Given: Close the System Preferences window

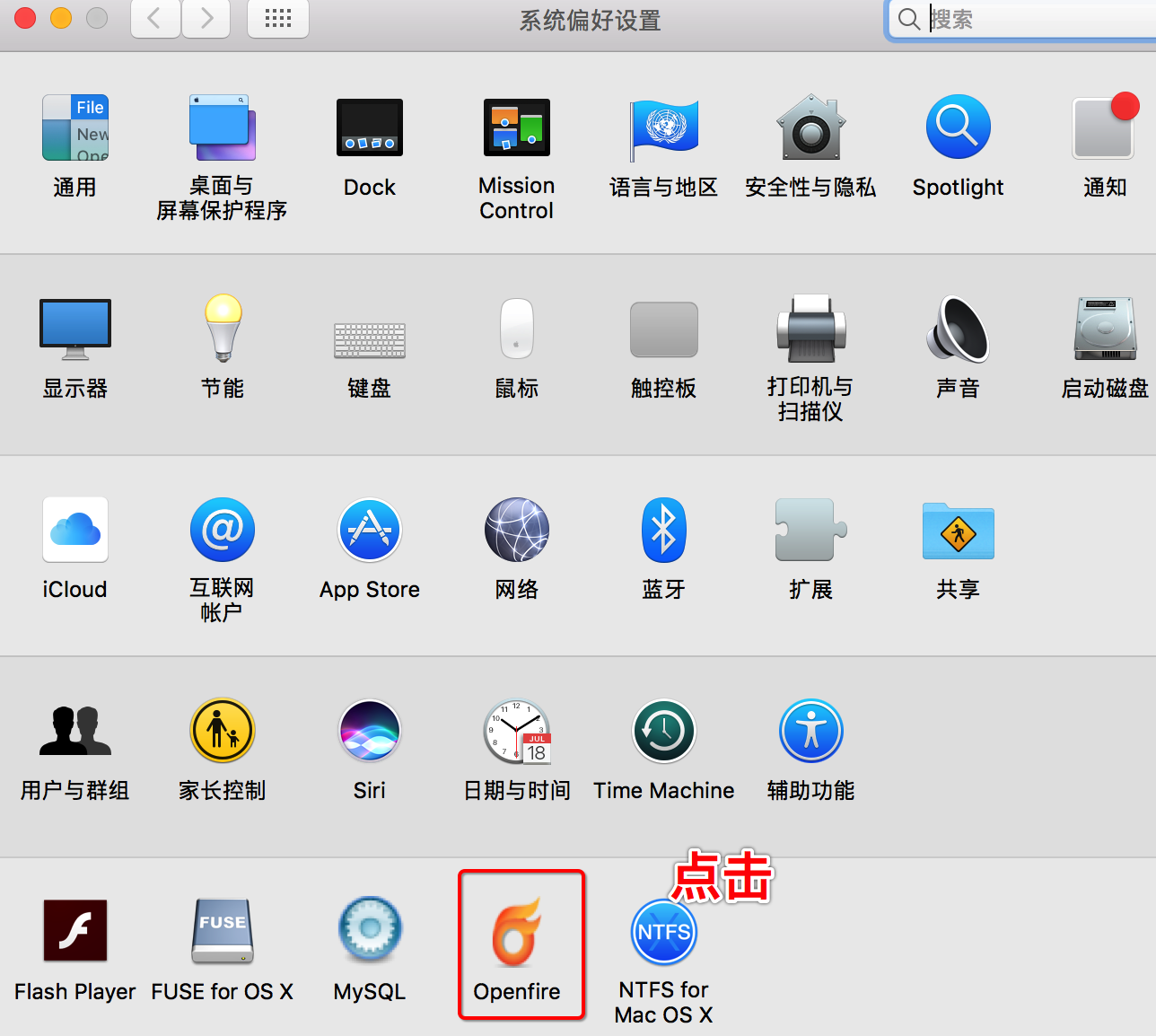Looking at the screenshot, I should (x=25, y=18).
